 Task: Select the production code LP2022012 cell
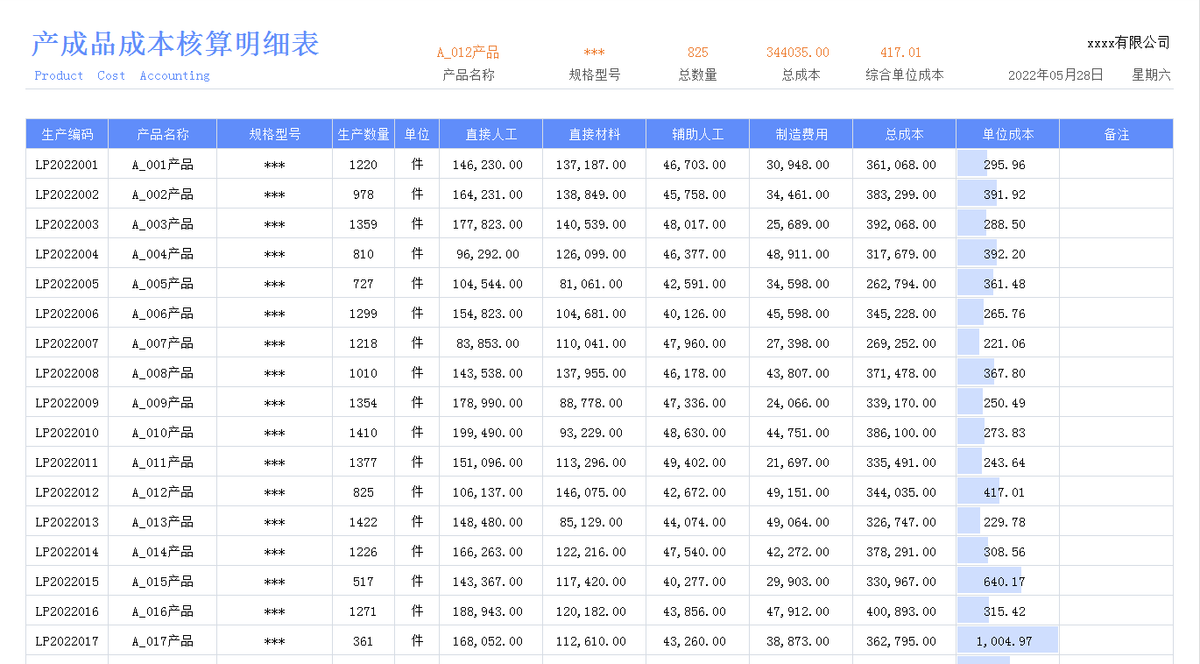pos(66,492)
